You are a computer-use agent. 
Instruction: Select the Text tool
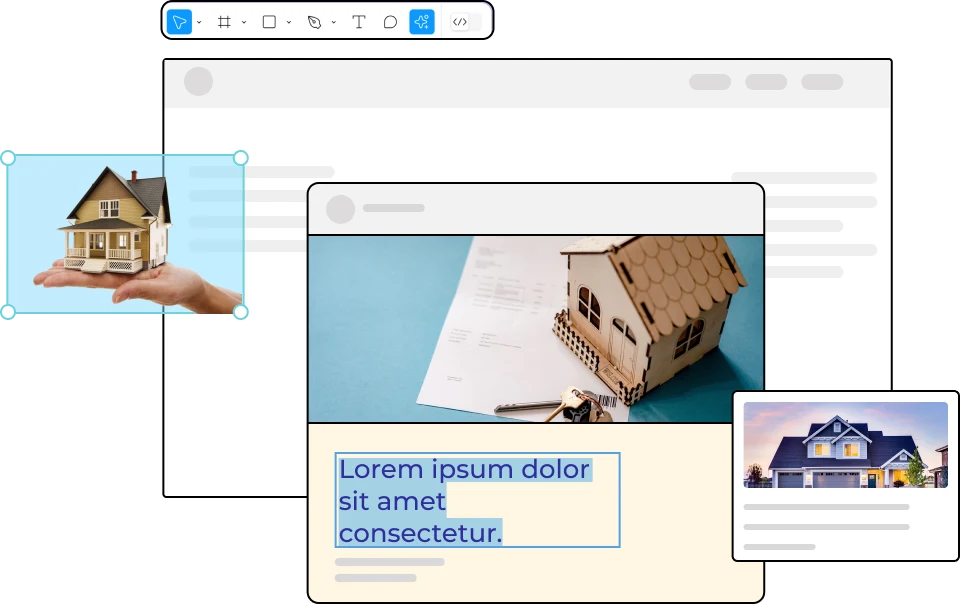(359, 22)
